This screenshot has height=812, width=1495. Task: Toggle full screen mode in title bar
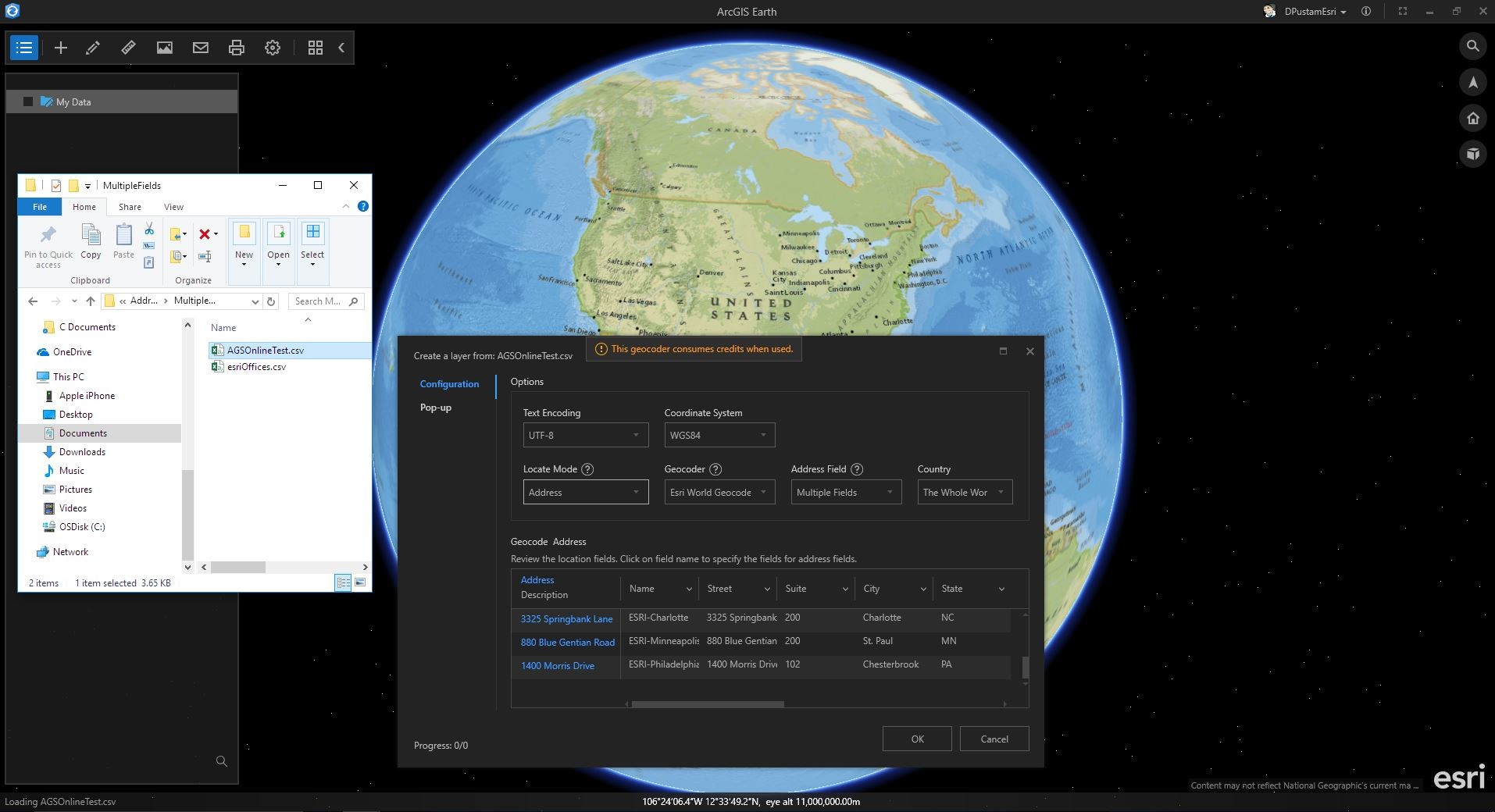pyautogui.click(x=1403, y=12)
